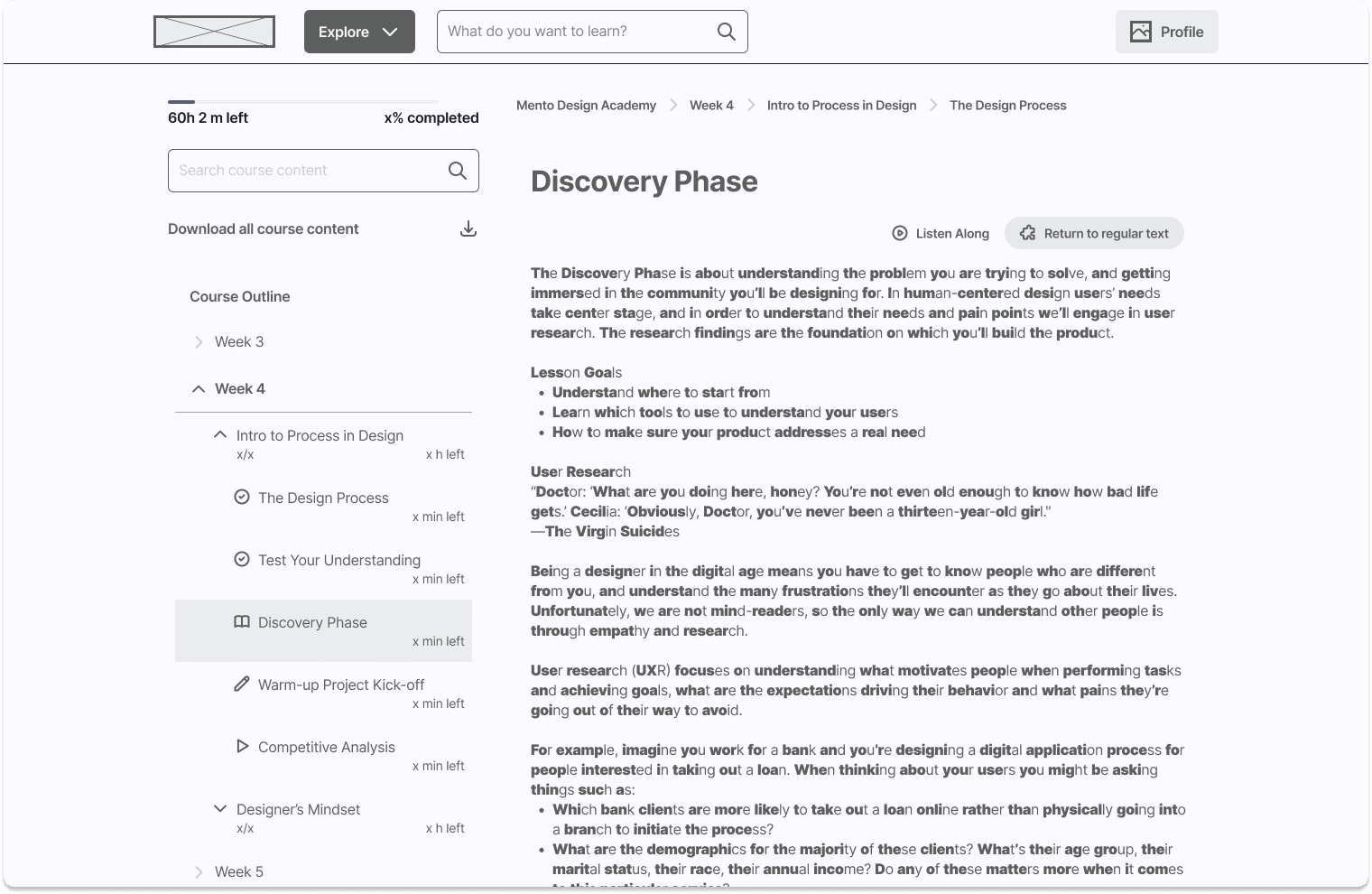Click the top search magnifier icon
1372x894 pixels.
726,32
